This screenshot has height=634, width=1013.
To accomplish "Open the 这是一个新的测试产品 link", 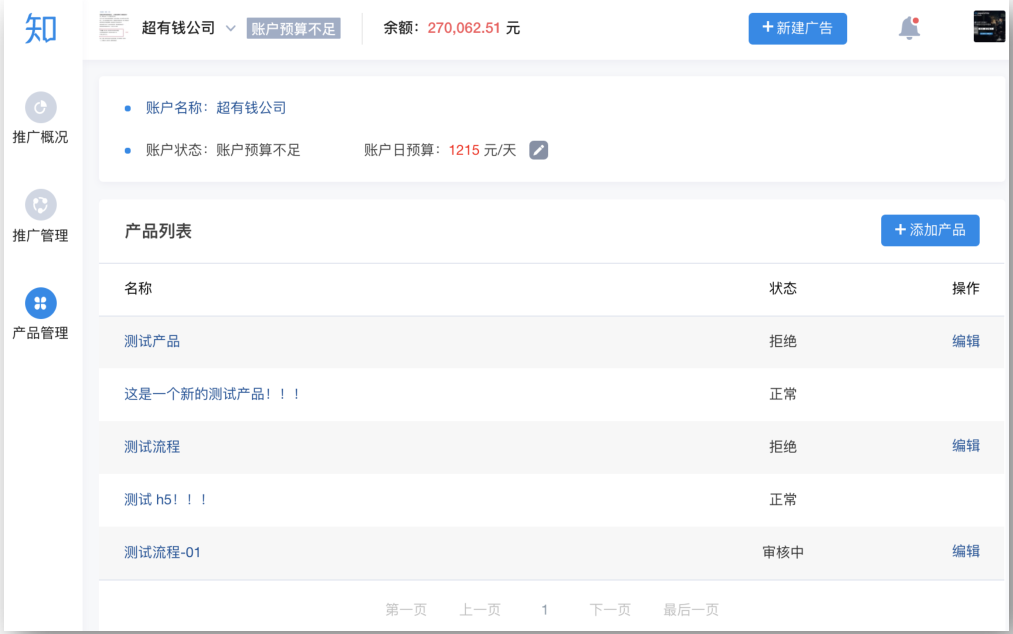I will coord(212,394).
